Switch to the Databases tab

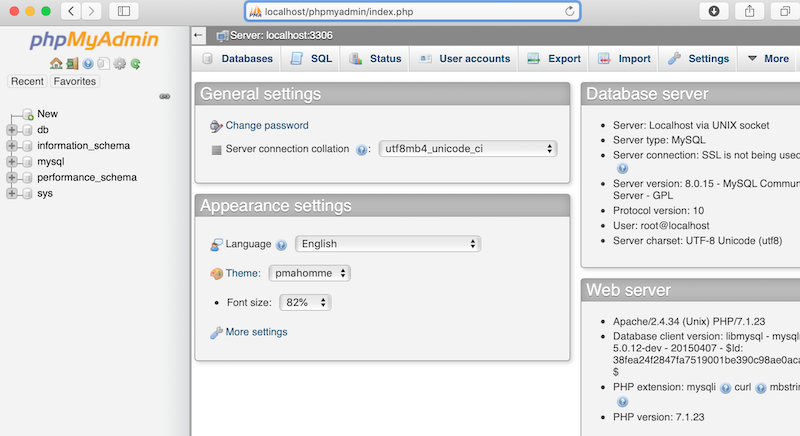237,59
